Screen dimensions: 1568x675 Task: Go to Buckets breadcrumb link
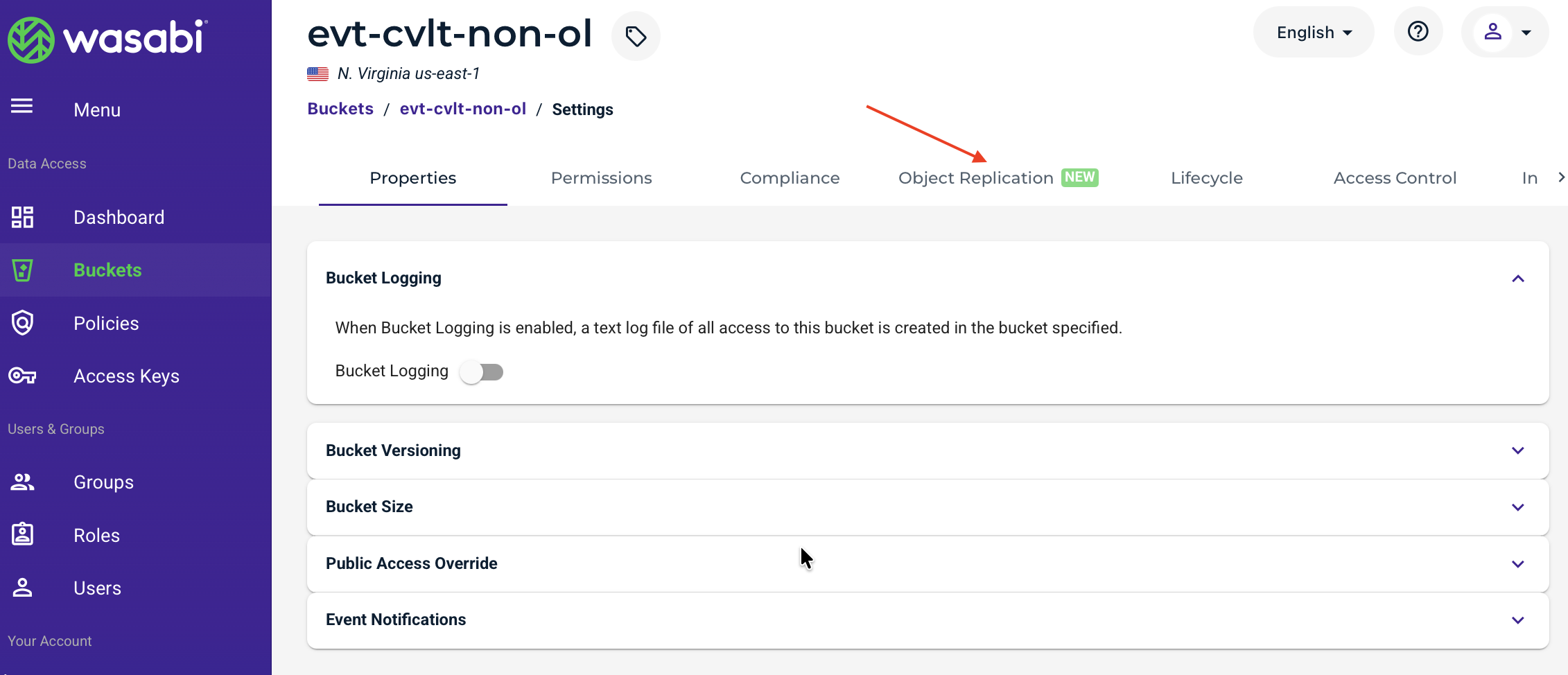(x=340, y=109)
